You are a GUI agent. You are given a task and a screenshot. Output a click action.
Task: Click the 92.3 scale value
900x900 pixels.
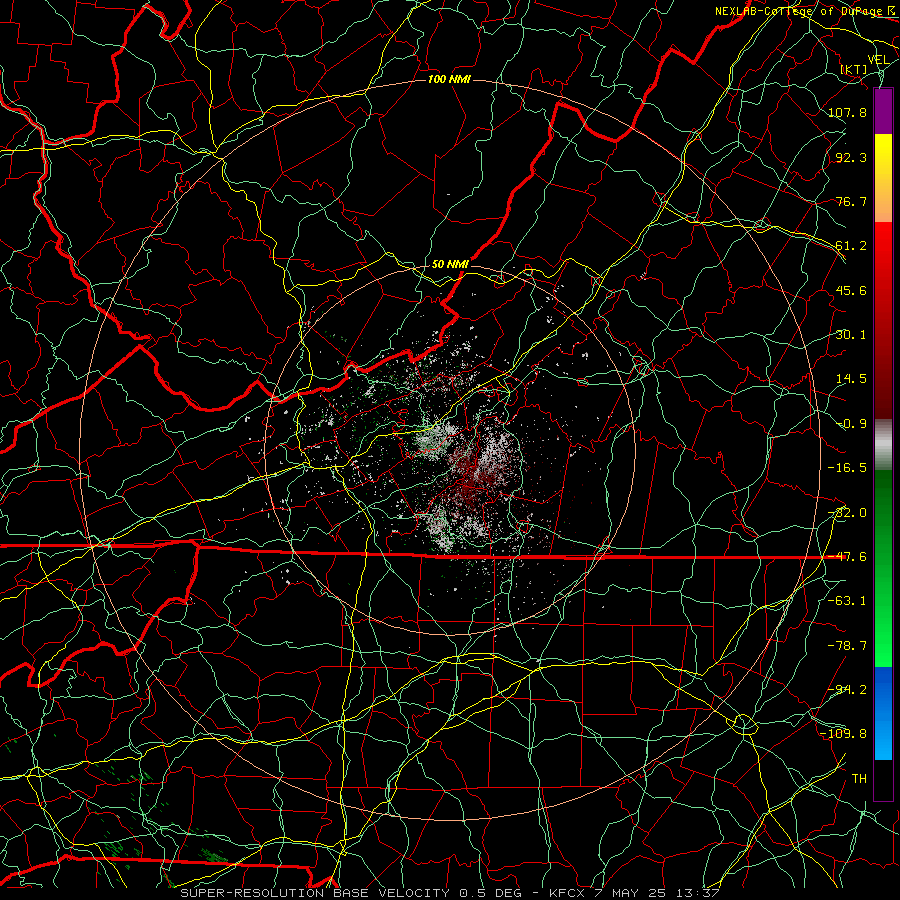click(x=851, y=157)
